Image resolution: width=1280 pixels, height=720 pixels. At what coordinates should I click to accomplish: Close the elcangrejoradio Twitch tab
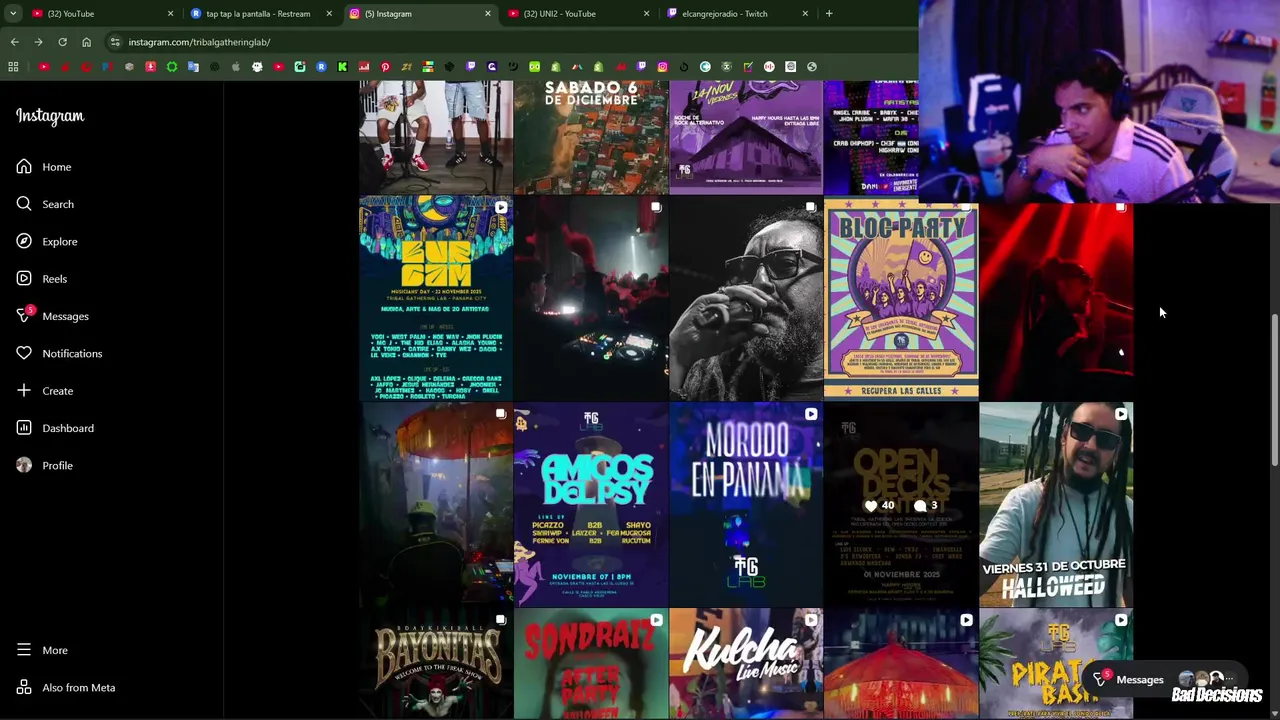(805, 13)
